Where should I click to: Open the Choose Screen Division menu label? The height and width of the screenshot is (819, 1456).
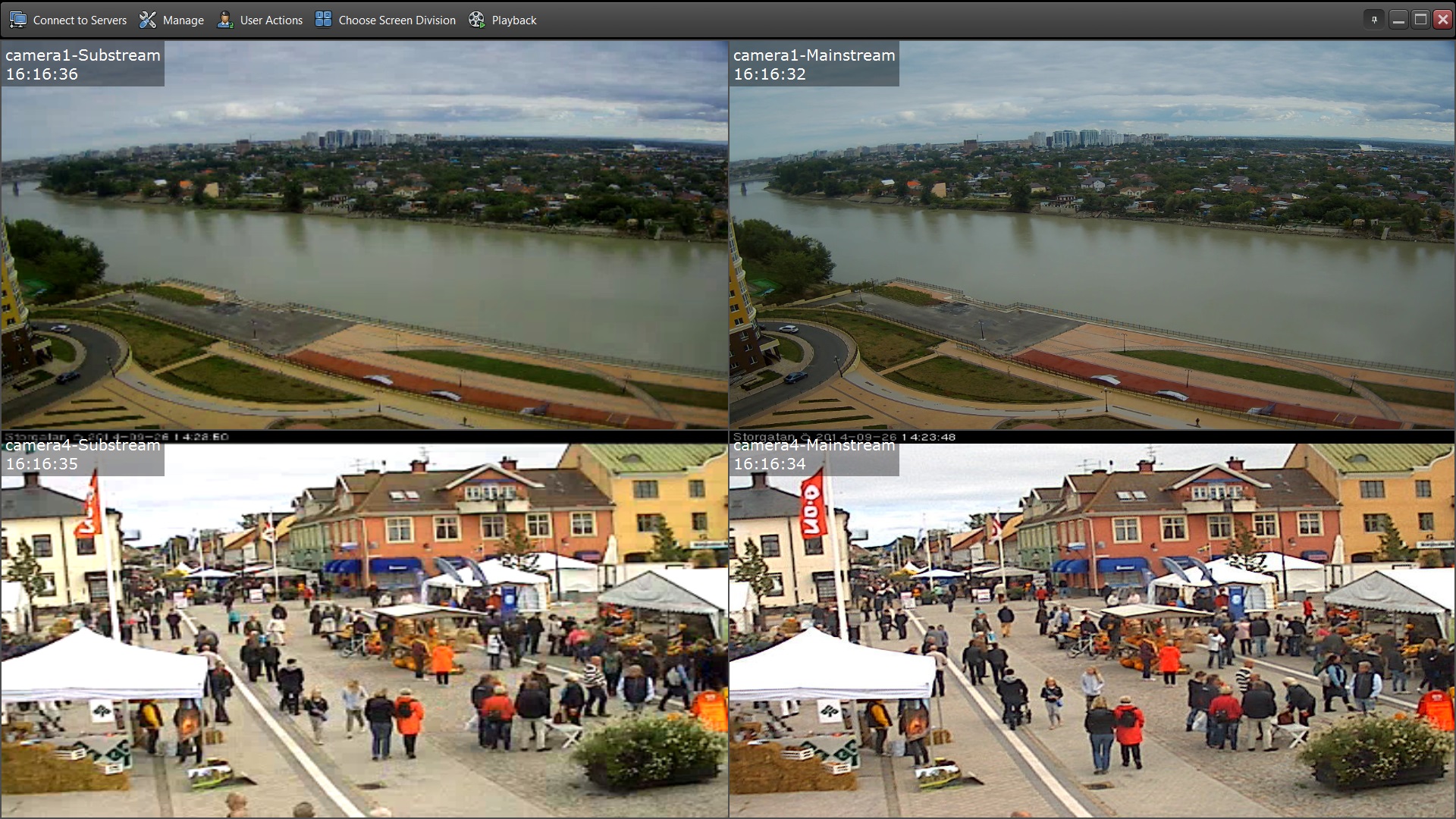[x=397, y=20]
